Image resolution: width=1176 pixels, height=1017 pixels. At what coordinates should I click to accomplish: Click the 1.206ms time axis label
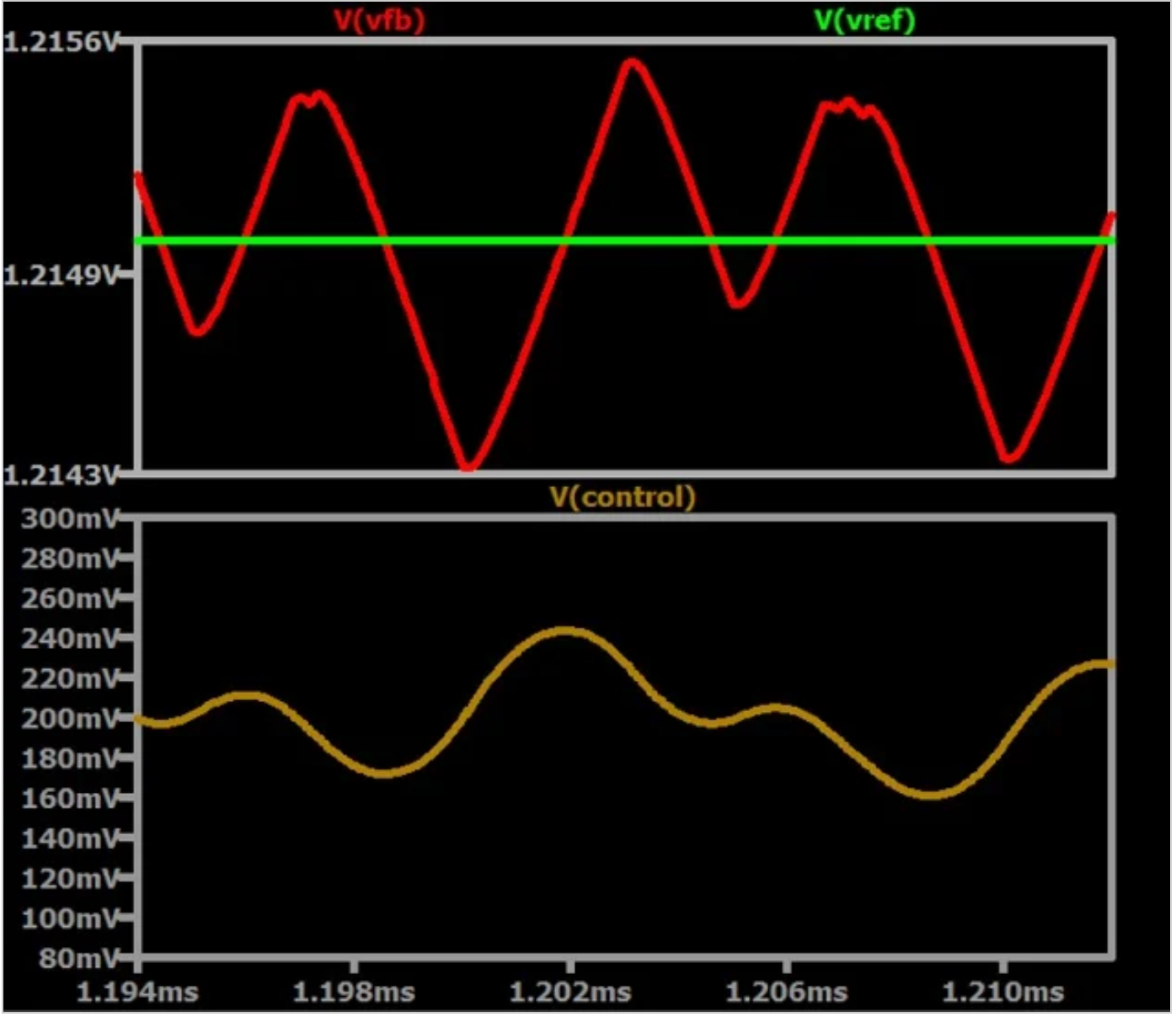787,992
